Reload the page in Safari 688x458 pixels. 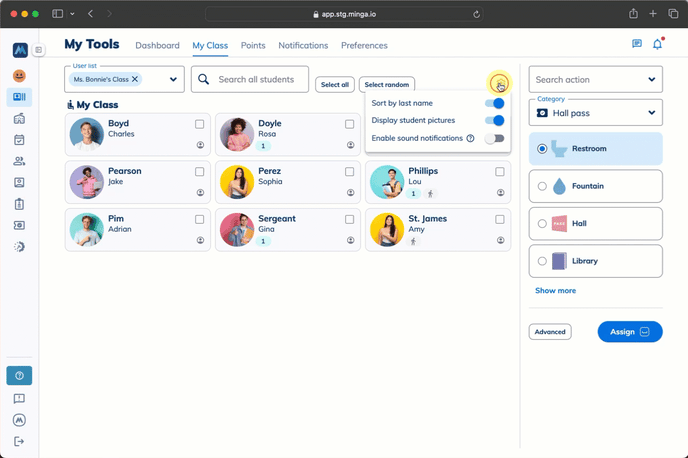477,14
